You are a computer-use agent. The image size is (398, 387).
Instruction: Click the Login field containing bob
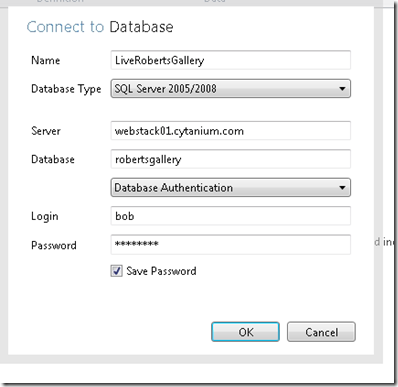[230, 216]
